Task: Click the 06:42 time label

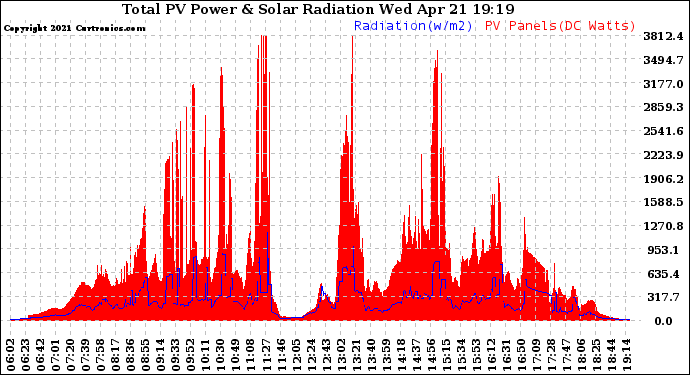Action: [x=40, y=354]
